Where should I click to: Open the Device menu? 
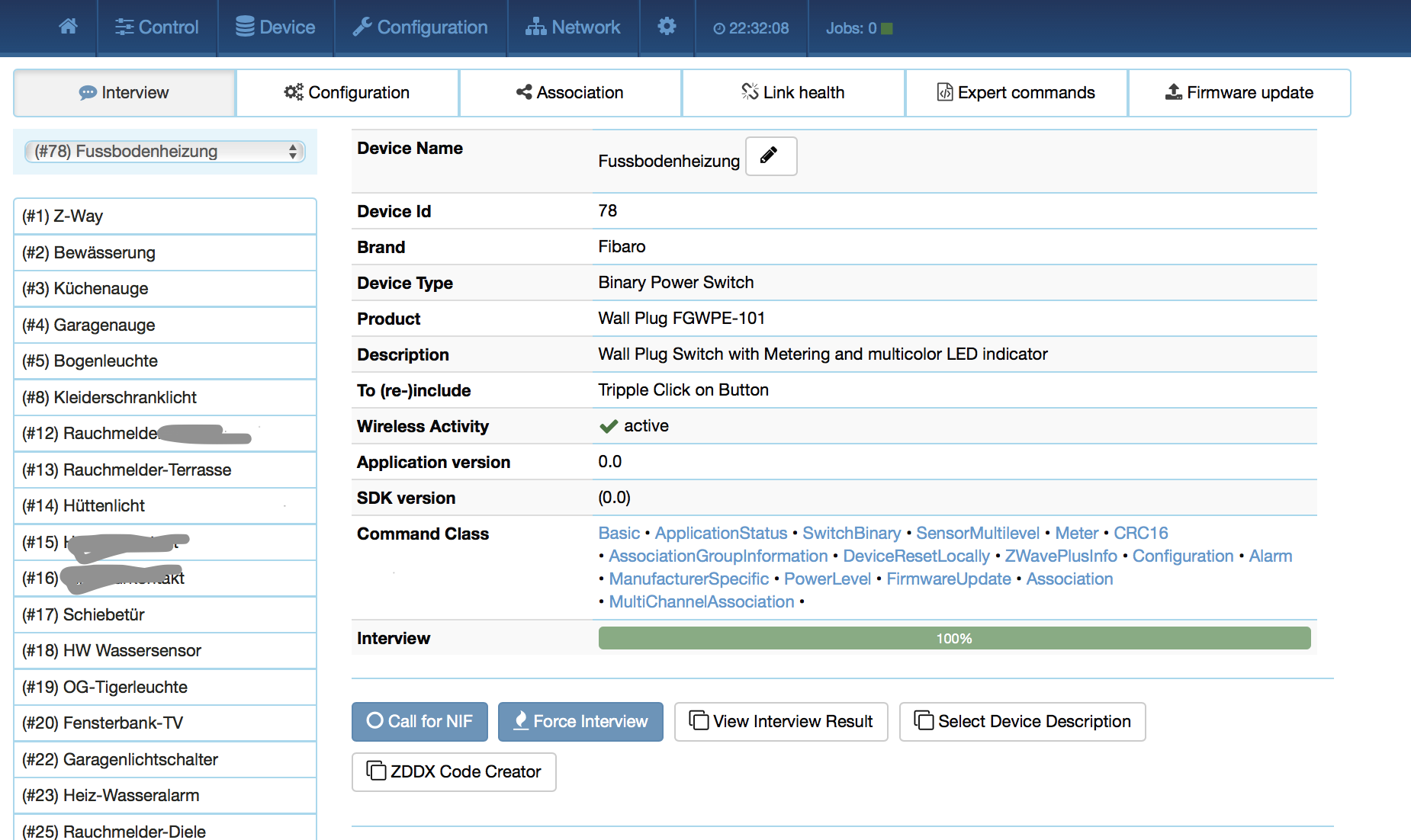click(275, 27)
